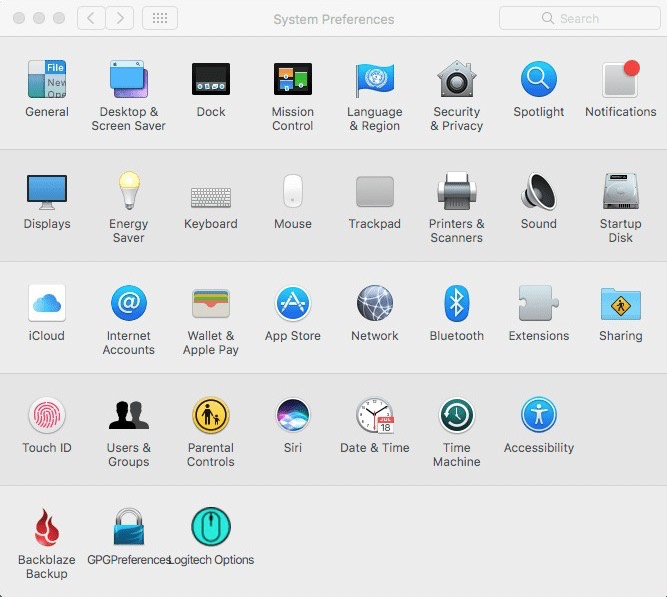This screenshot has height=597, width=667.
Task: Open Wallet & Apple Pay settings
Action: 211,304
